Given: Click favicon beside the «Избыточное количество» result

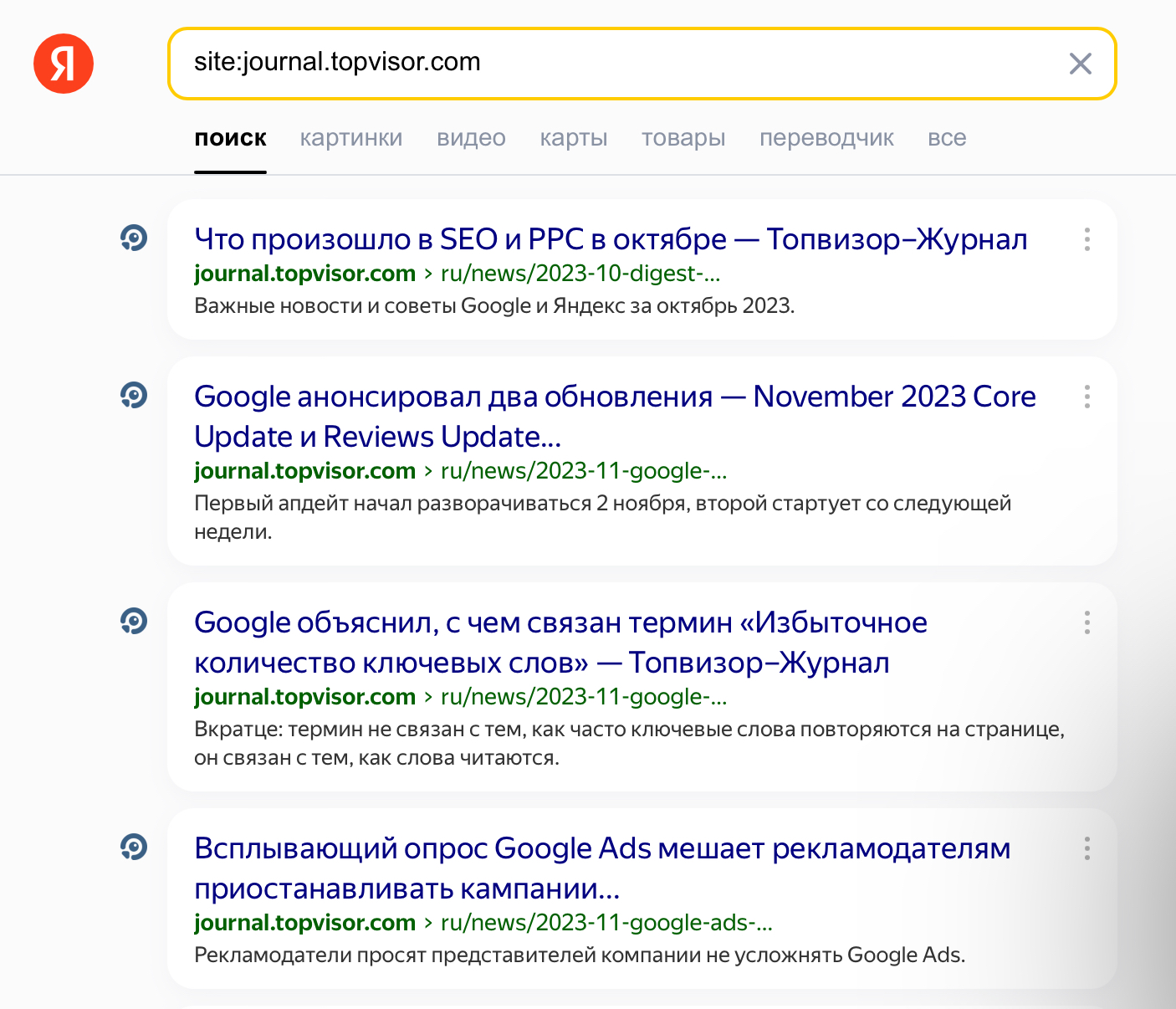Looking at the screenshot, I should pos(134,622).
